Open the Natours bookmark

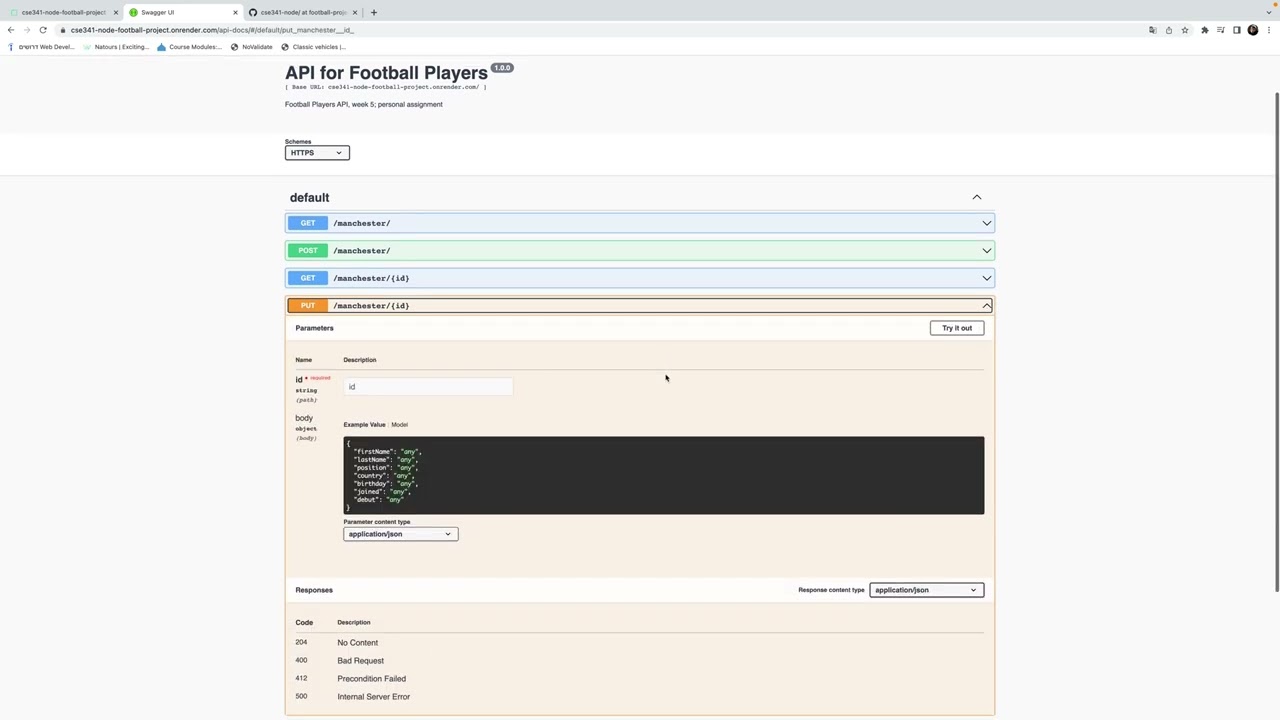[116, 47]
